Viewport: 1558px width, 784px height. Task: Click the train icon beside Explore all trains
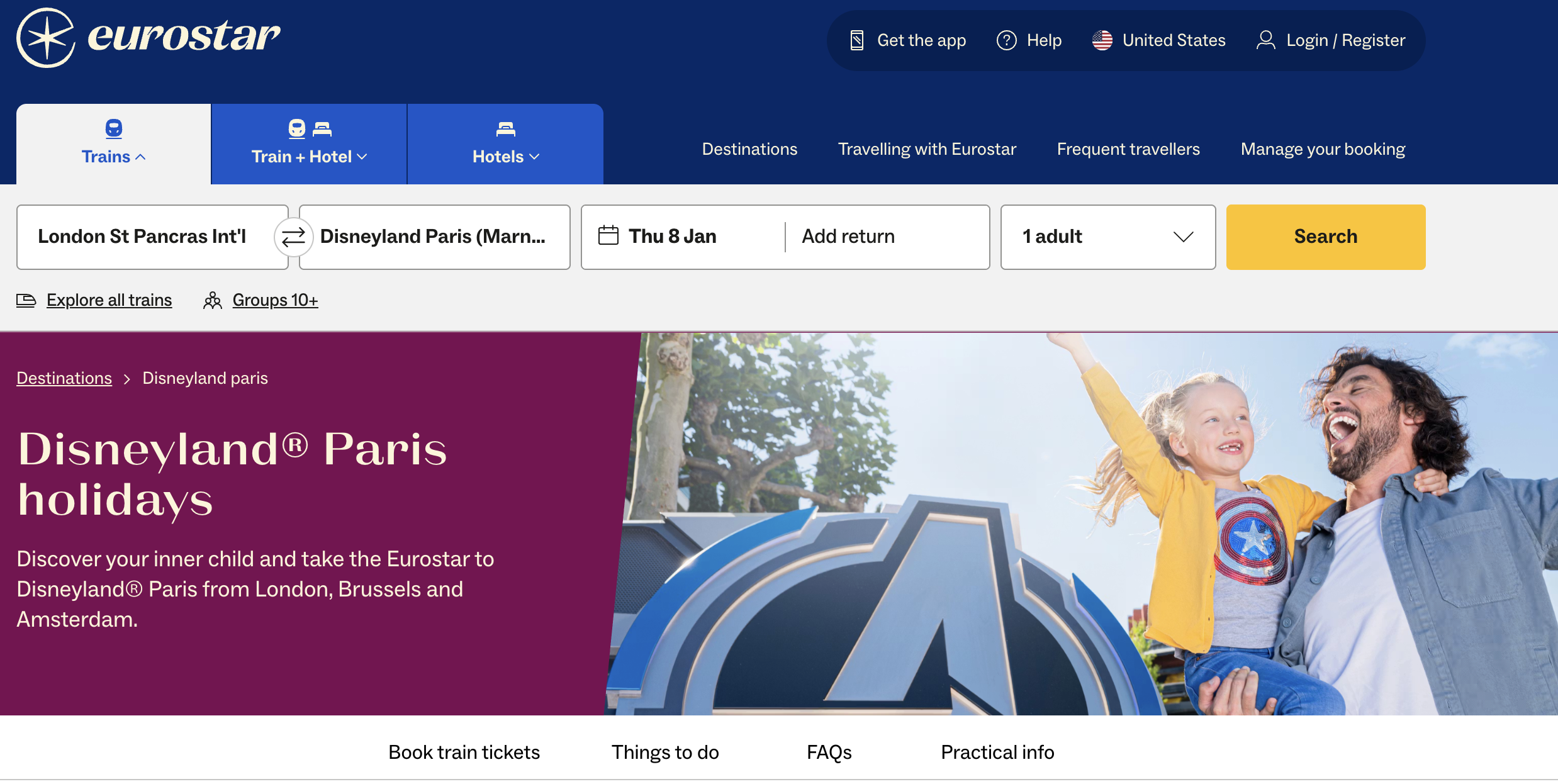click(26, 300)
